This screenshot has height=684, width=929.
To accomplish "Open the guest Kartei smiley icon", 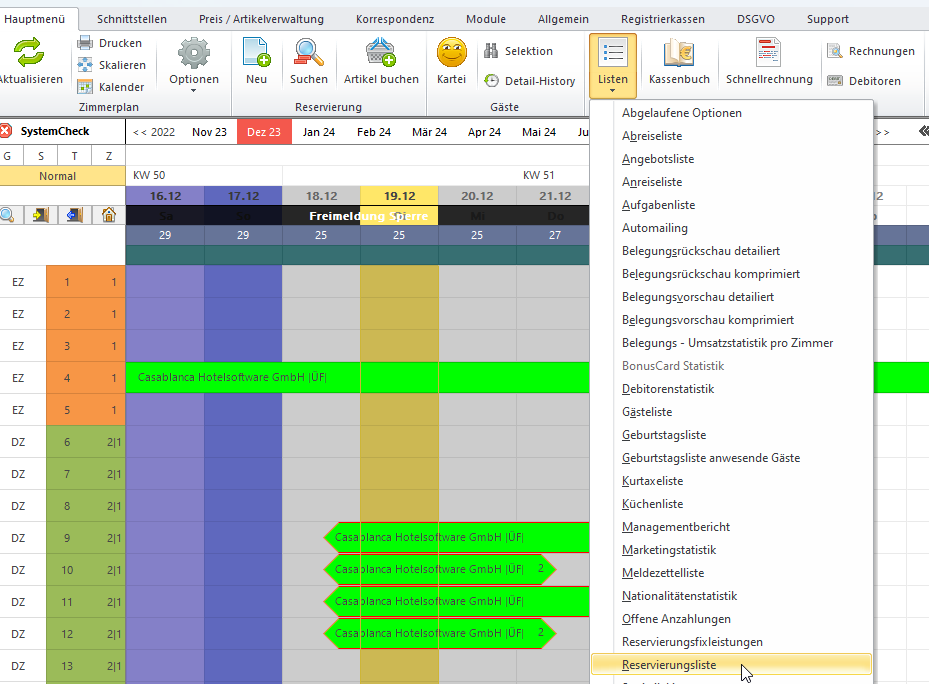I will pos(452,53).
